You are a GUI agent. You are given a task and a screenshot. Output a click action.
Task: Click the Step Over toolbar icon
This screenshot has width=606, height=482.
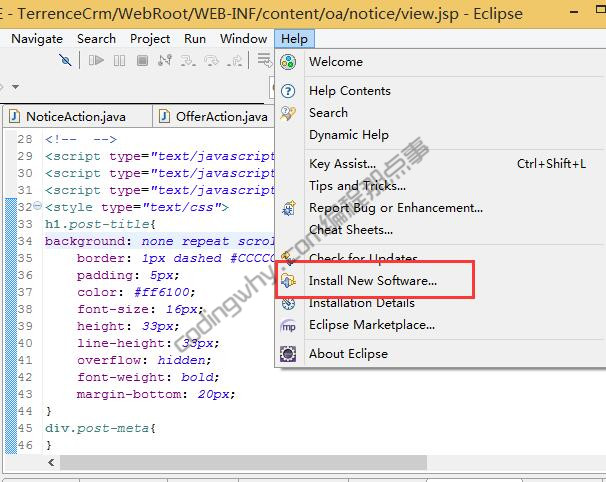[212, 61]
